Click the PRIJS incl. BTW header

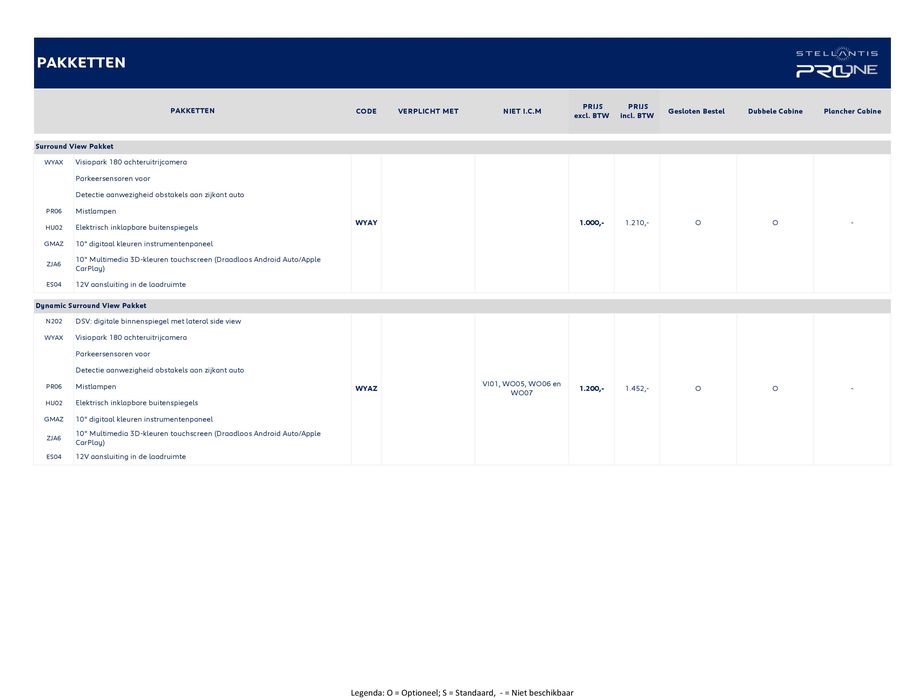pos(637,111)
